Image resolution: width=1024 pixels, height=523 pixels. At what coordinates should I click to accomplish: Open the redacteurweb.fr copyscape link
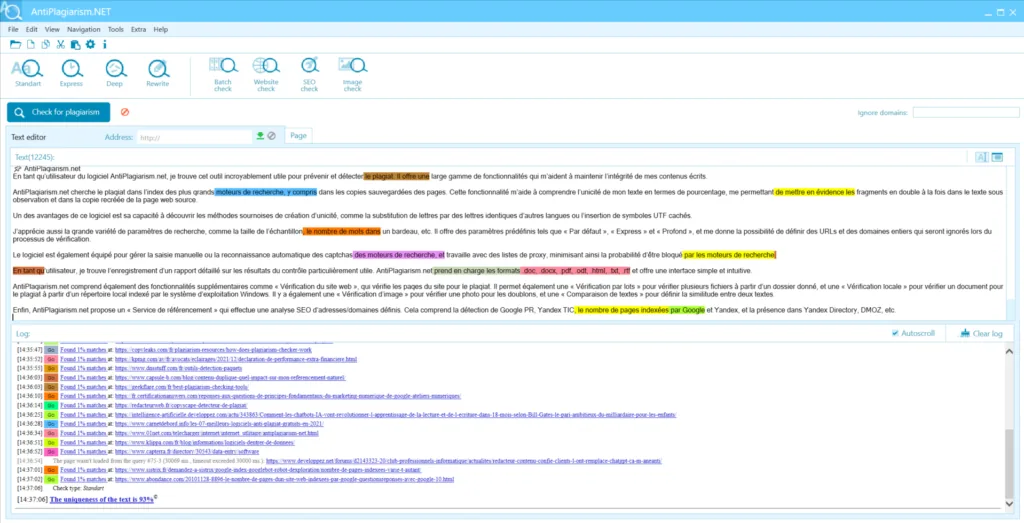click(x=181, y=405)
